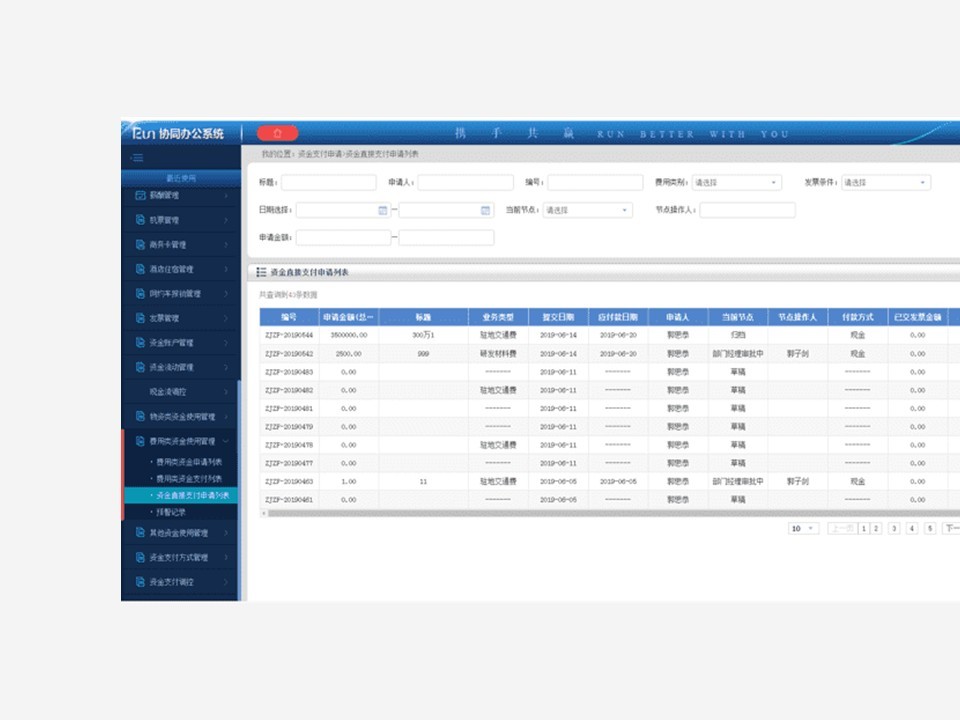Open the end date calendar picker icon
The height and width of the screenshot is (720, 960).
486,210
